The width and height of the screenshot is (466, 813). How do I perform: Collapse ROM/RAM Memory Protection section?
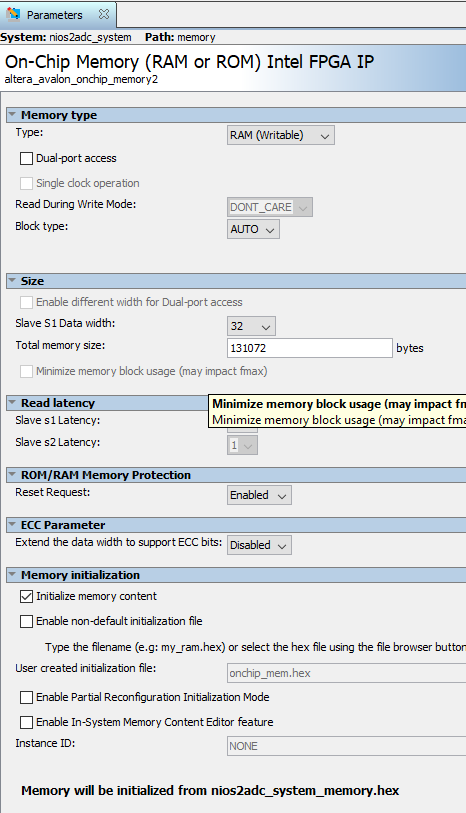(12, 474)
